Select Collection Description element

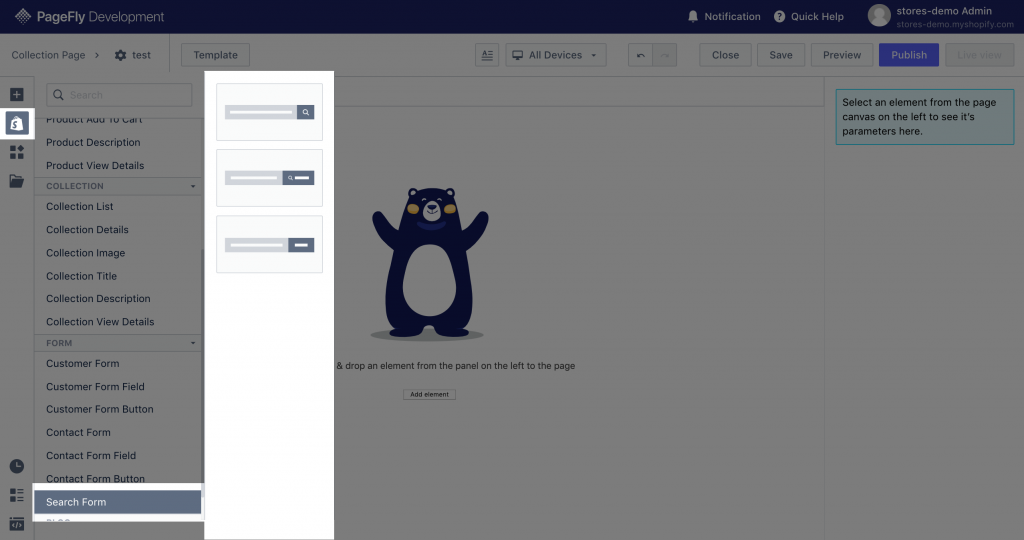click(98, 298)
